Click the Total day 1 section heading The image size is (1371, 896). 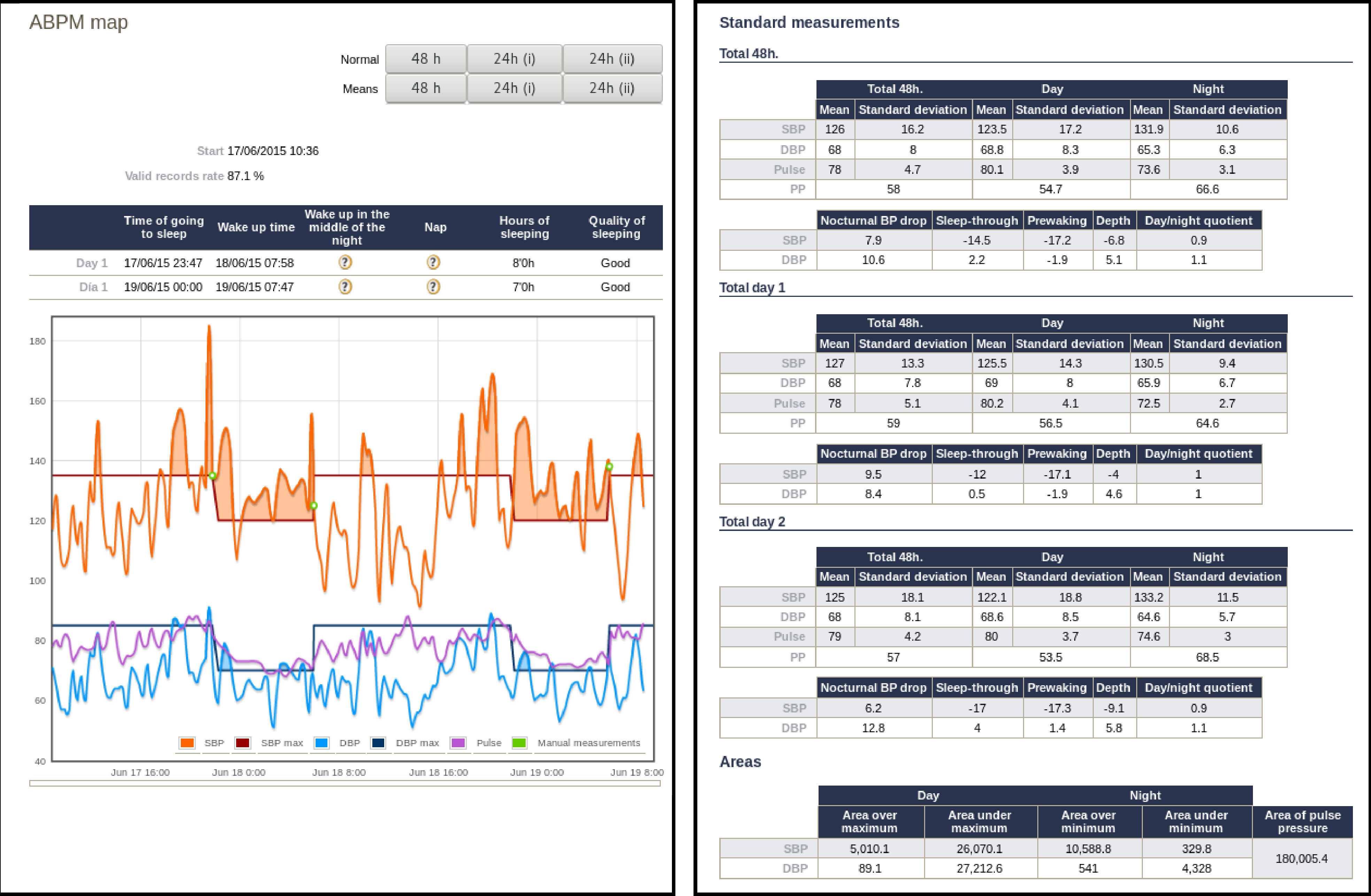click(752, 287)
